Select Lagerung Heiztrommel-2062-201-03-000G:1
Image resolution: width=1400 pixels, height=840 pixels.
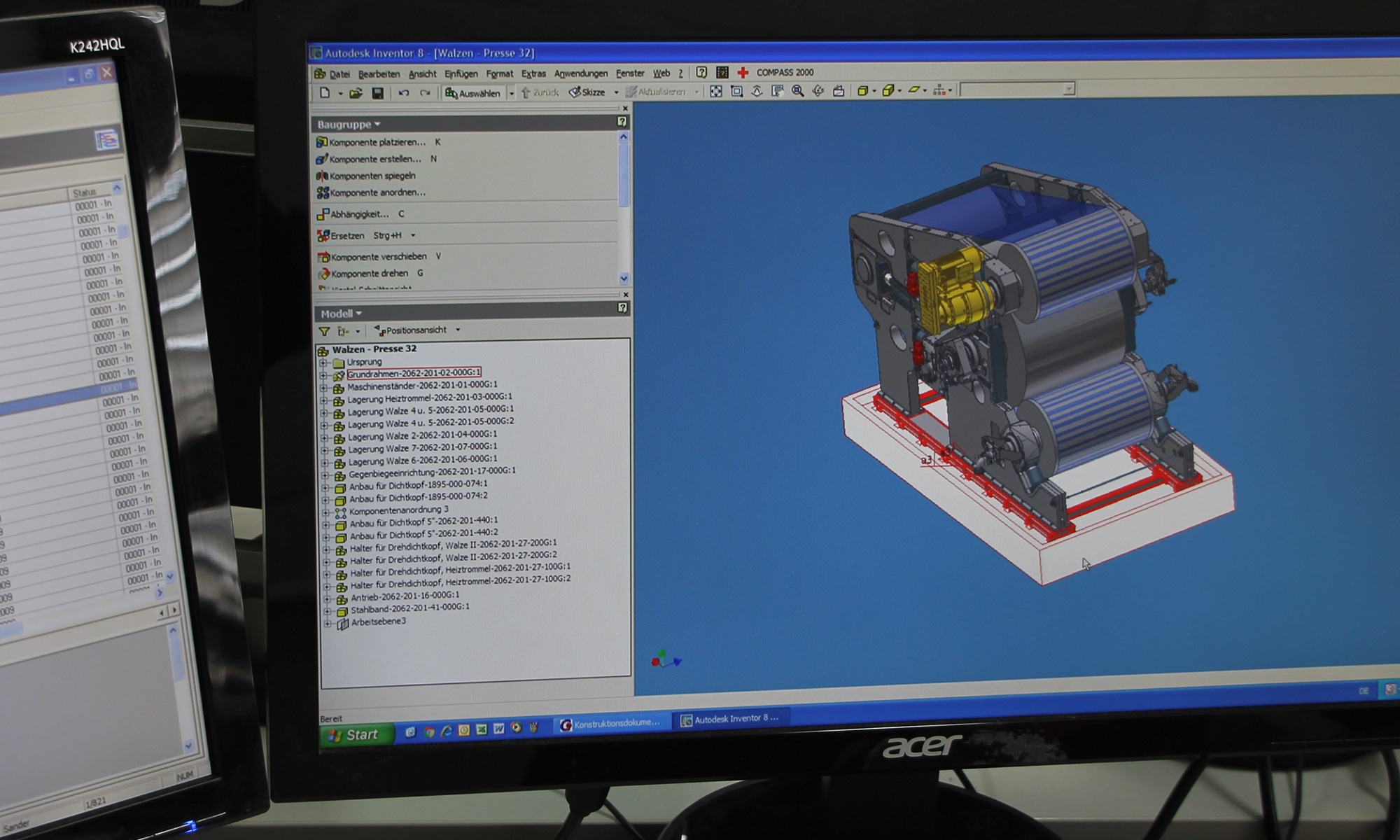tap(430, 398)
